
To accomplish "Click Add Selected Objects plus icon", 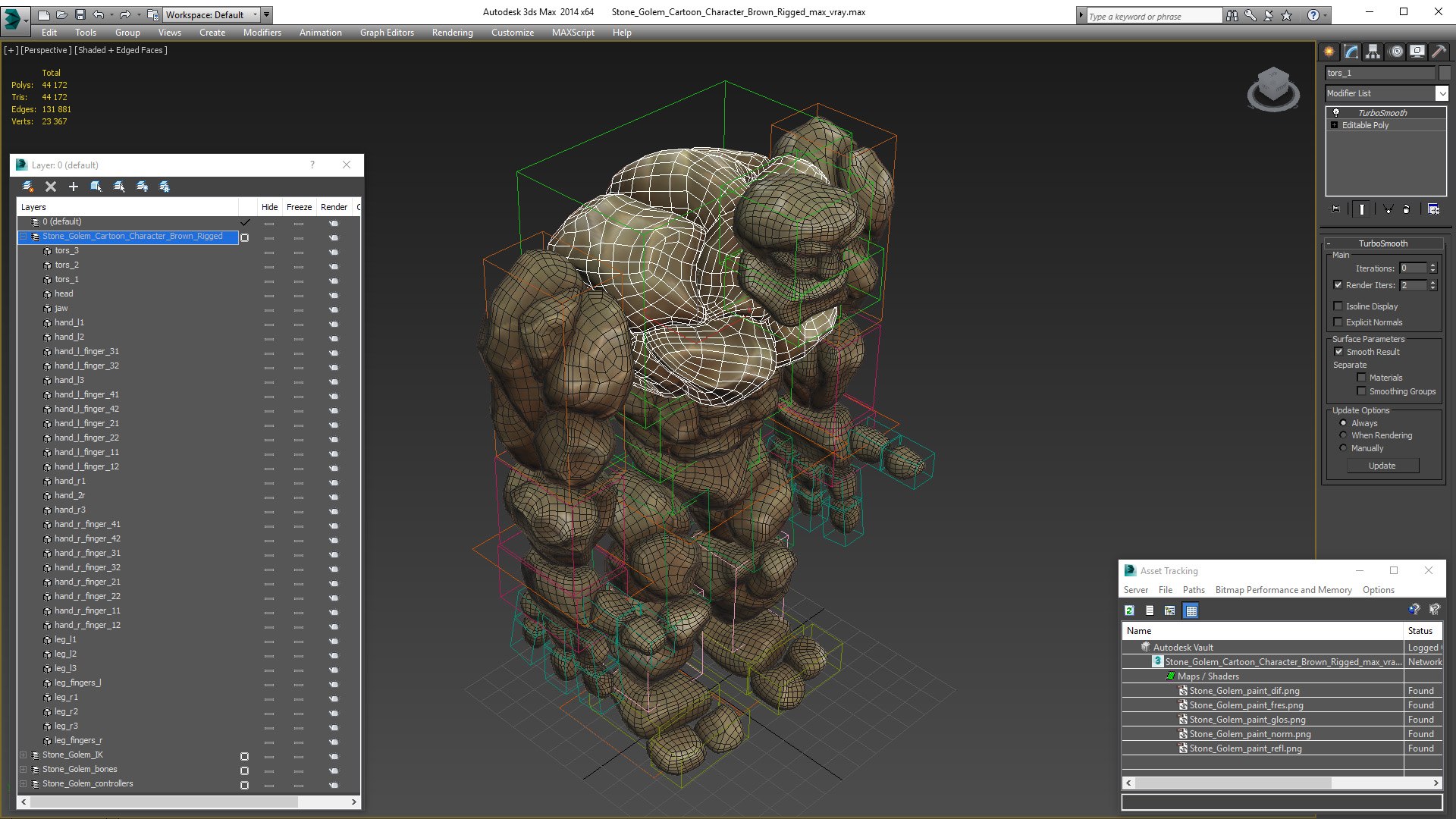I will coord(74,187).
